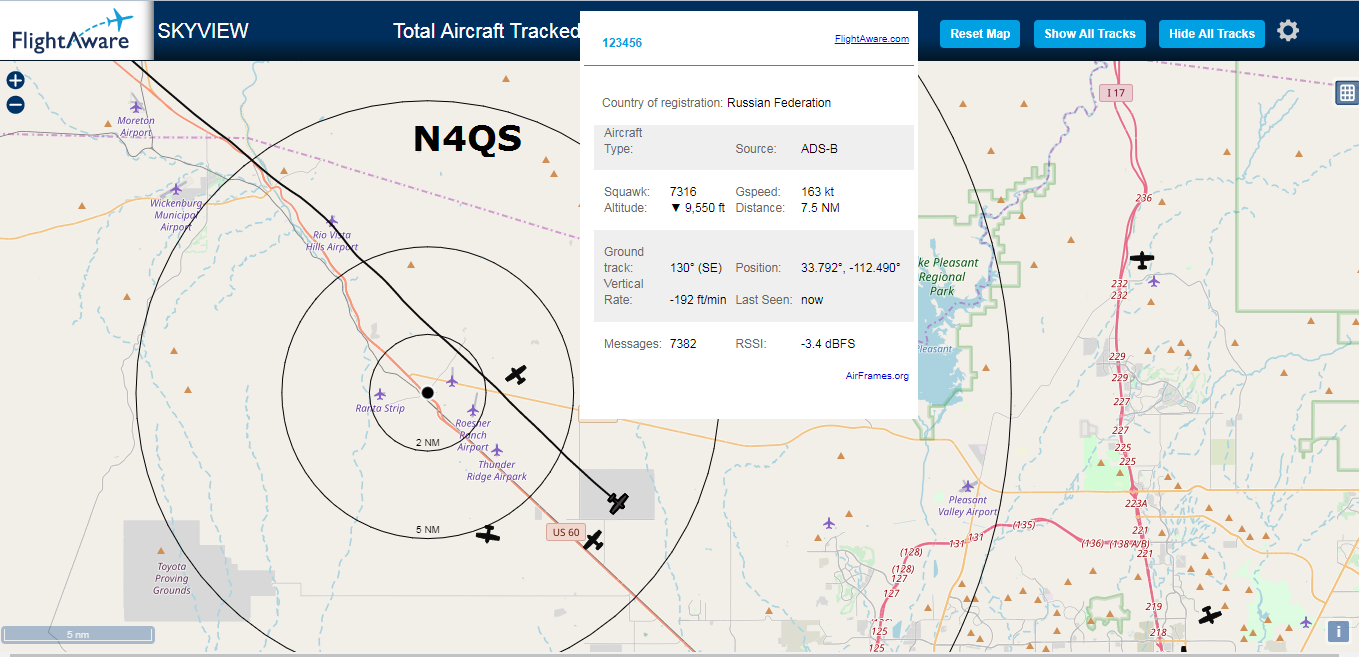The width and height of the screenshot is (1359, 657).
Task: Select aircraft icon near US 60 shield
Action: click(594, 541)
